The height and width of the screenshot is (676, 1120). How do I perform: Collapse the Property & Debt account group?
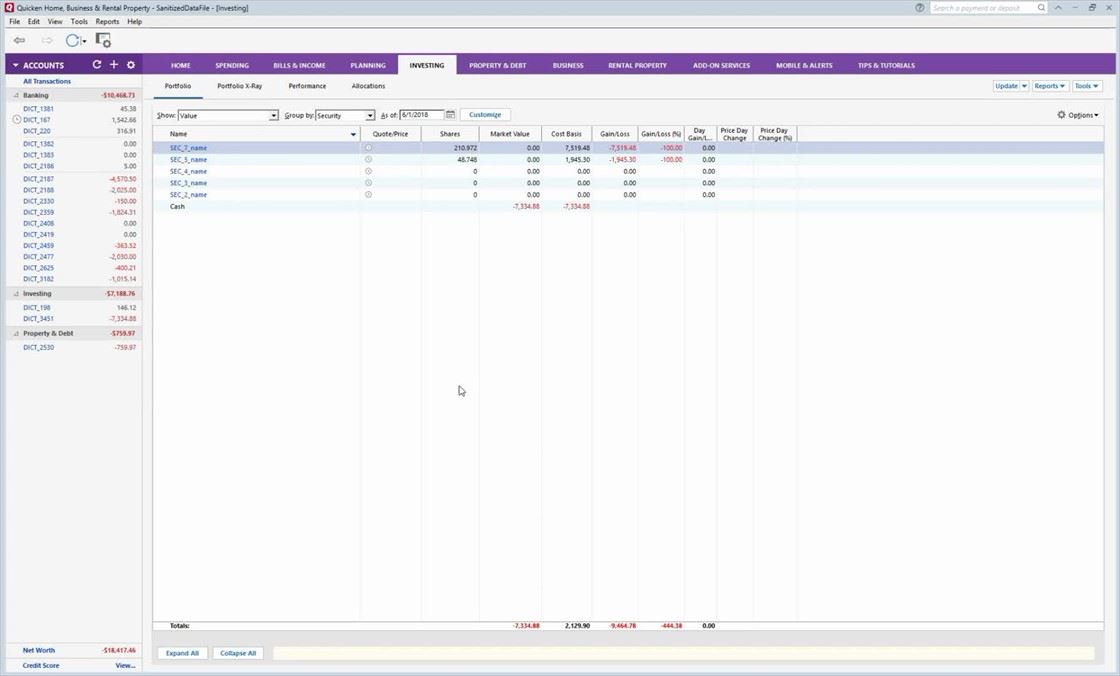pyautogui.click(x=16, y=333)
